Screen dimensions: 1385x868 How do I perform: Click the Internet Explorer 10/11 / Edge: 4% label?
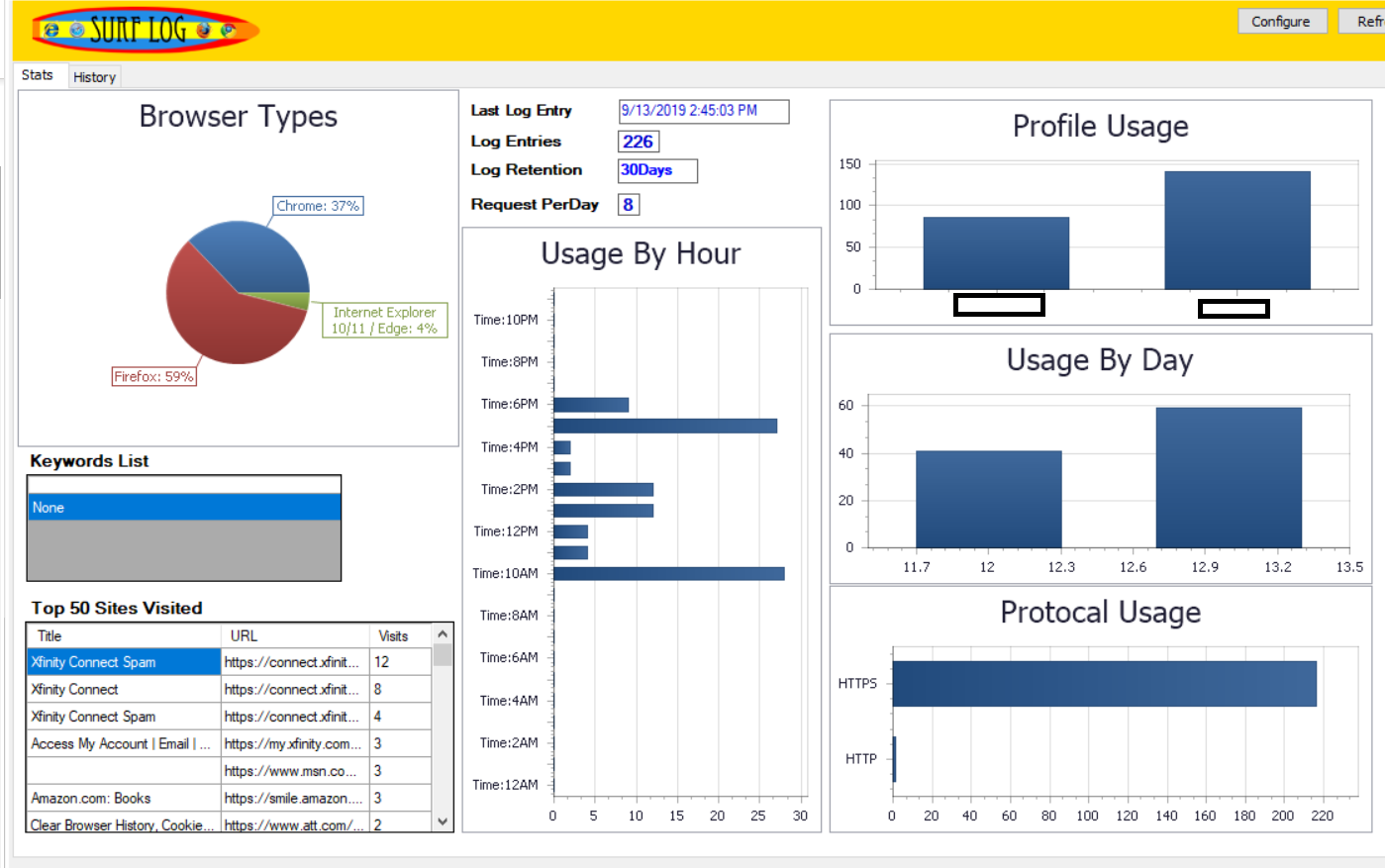384,320
